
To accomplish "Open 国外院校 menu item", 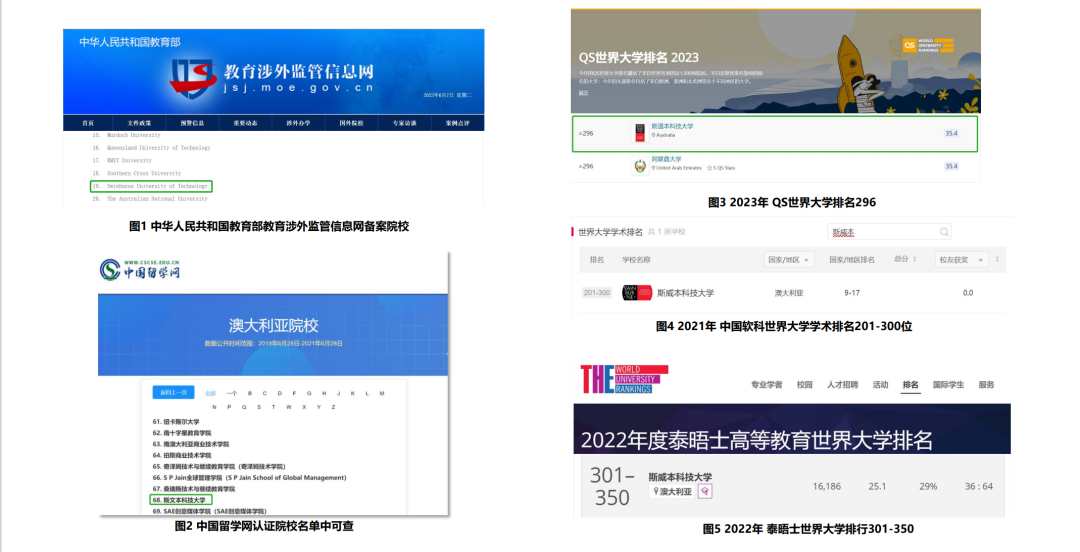I will 351,123.
